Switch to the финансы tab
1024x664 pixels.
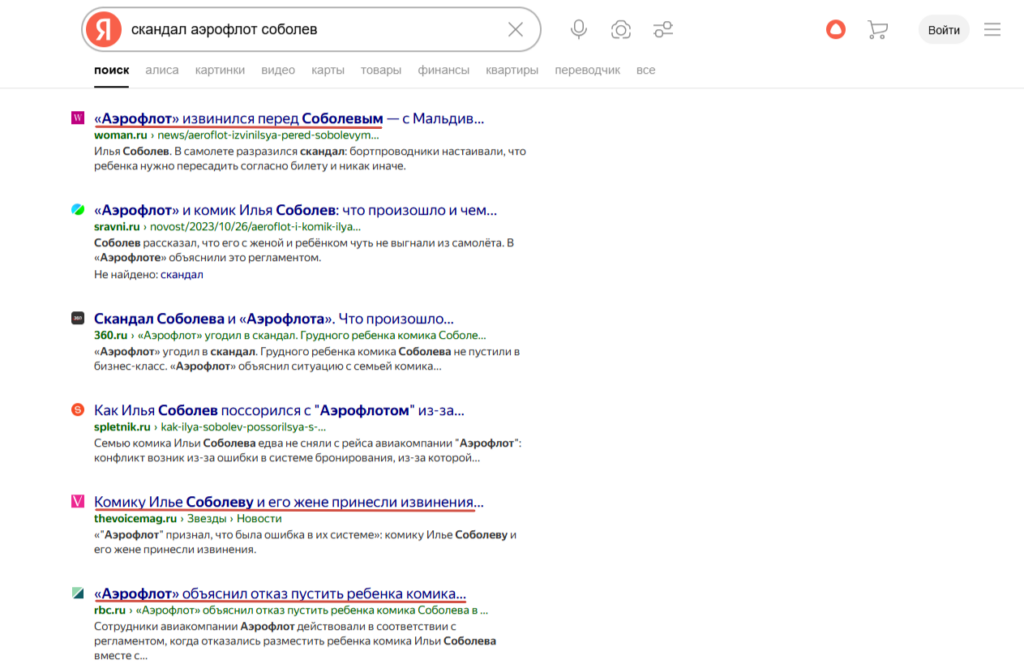click(x=443, y=70)
